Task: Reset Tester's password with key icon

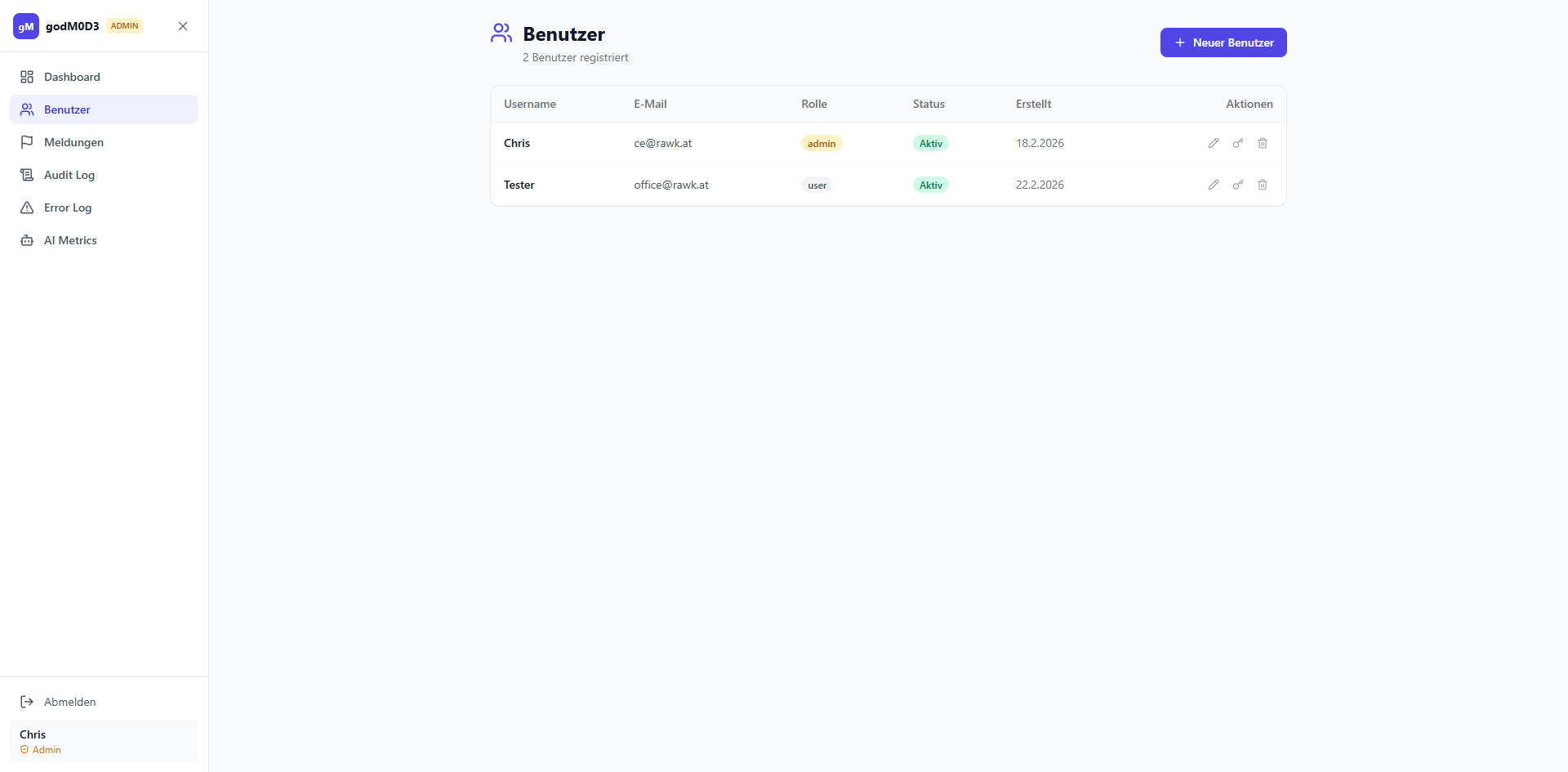Action: click(1238, 185)
